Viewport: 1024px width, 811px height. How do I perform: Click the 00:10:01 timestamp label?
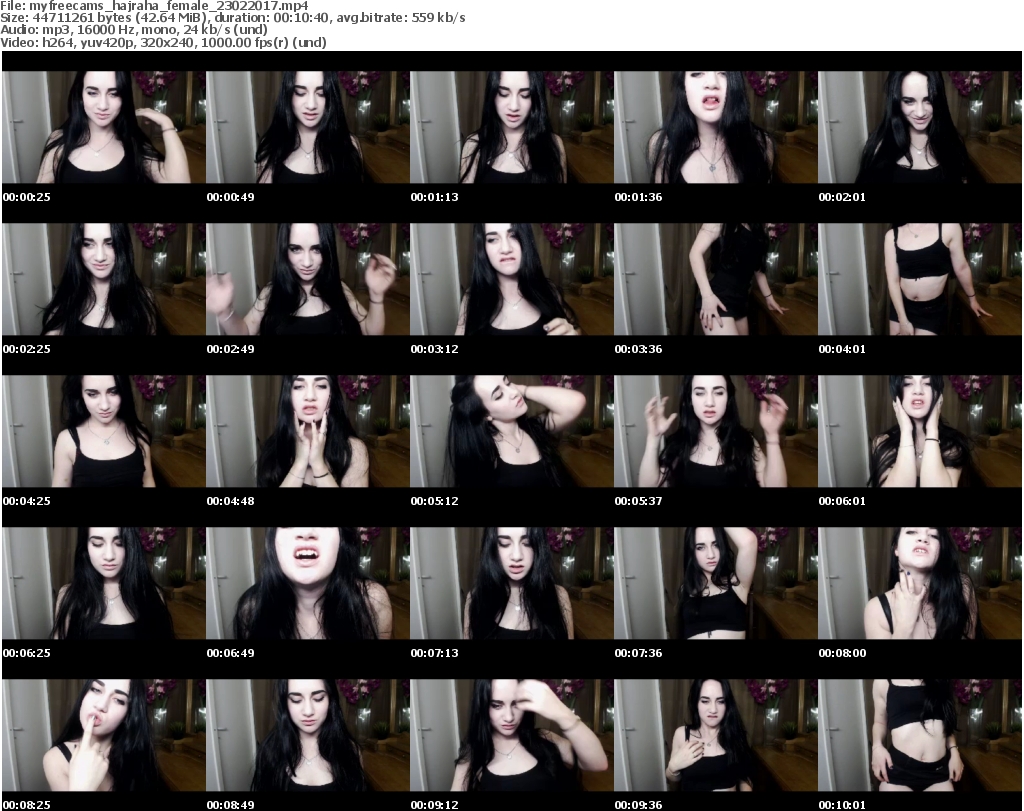click(x=842, y=805)
